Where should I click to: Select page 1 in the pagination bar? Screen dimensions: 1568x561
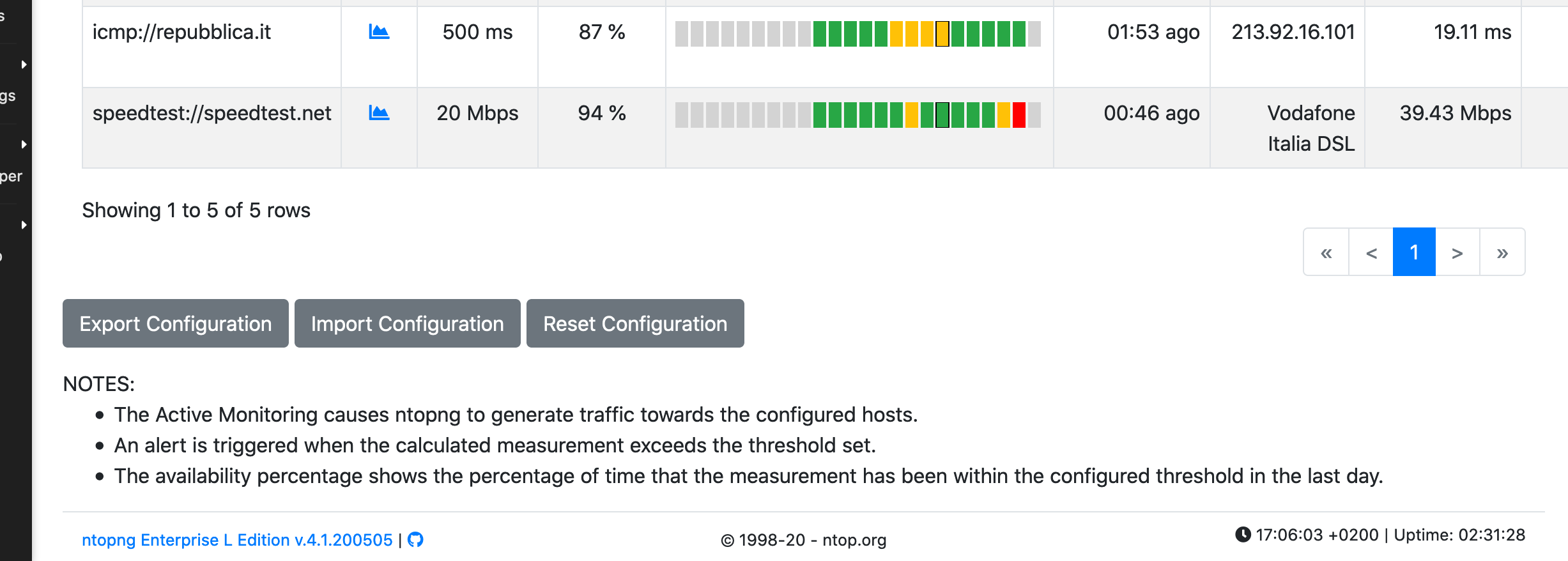1414,252
